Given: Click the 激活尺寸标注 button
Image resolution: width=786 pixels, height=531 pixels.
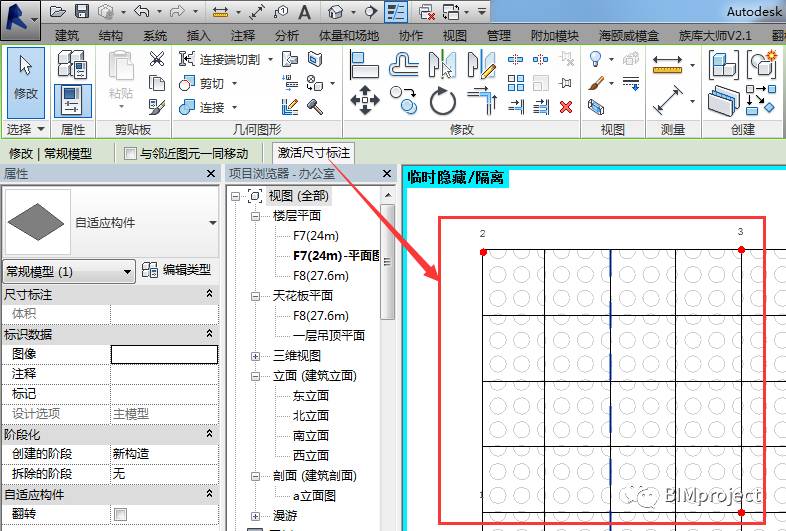Looking at the screenshot, I should [314, 152].
